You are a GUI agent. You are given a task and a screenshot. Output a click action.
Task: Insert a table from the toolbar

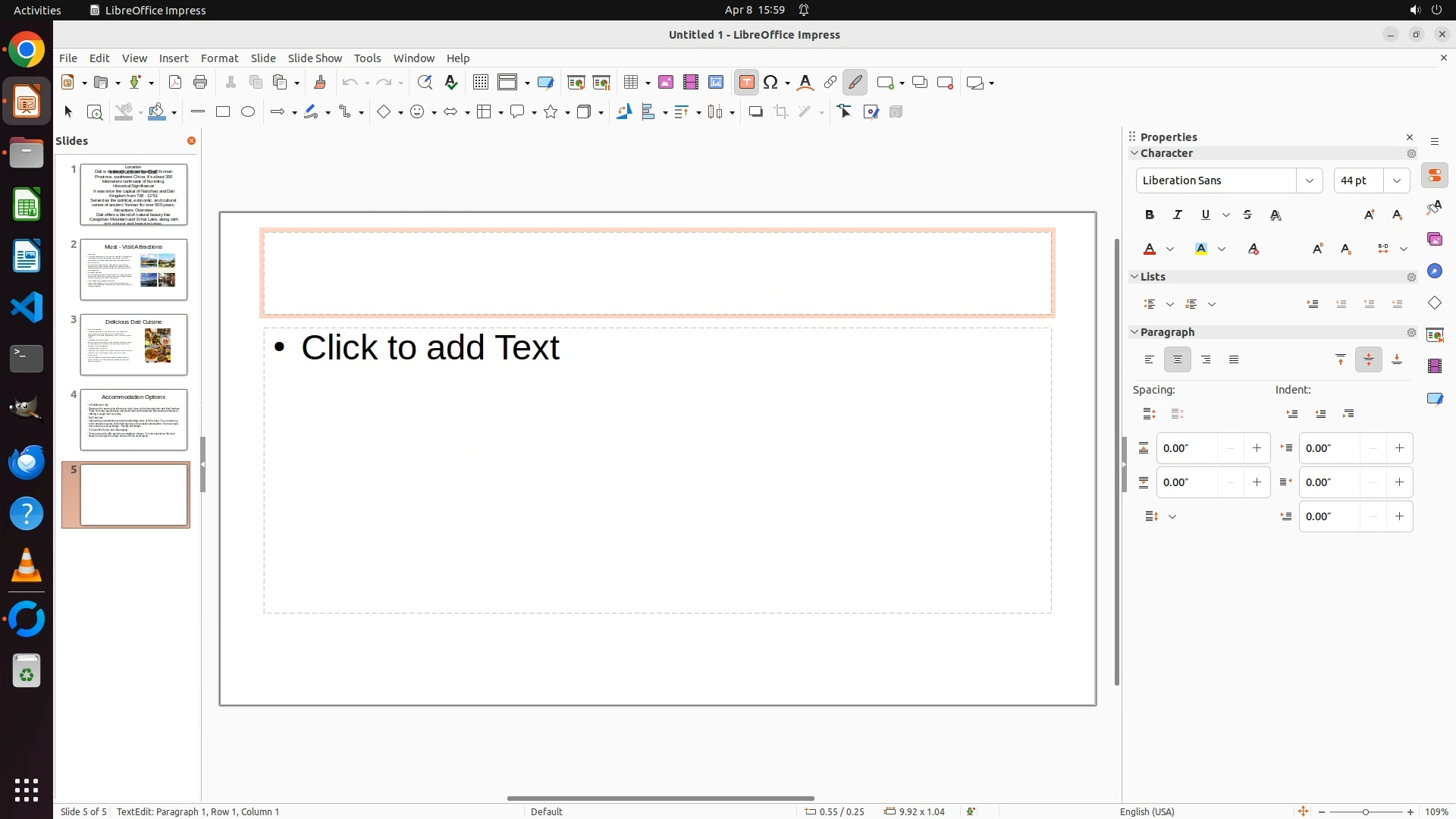(x=631, y=83)
